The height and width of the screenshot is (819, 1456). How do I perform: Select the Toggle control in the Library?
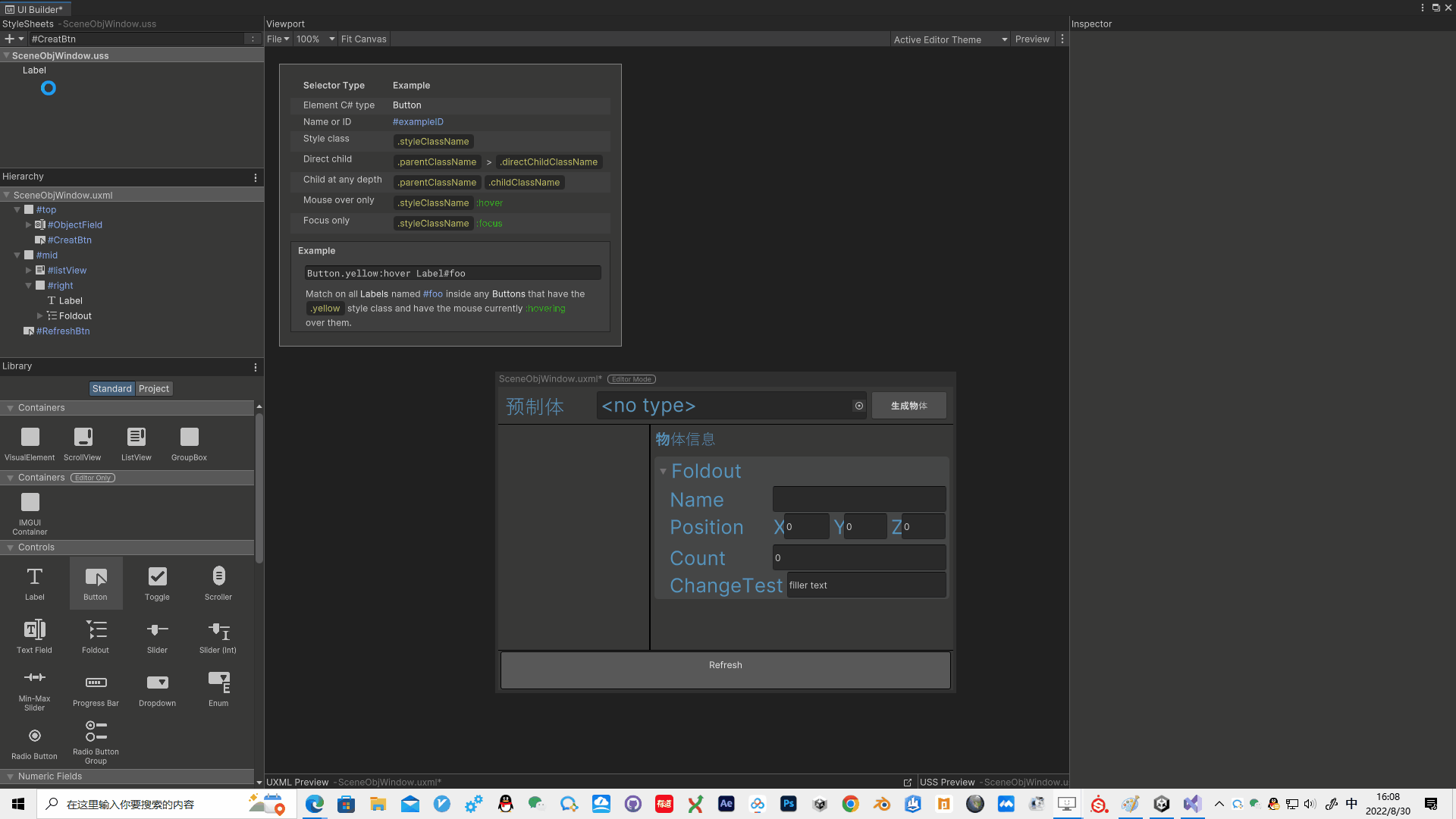click(x=157, y=582)
